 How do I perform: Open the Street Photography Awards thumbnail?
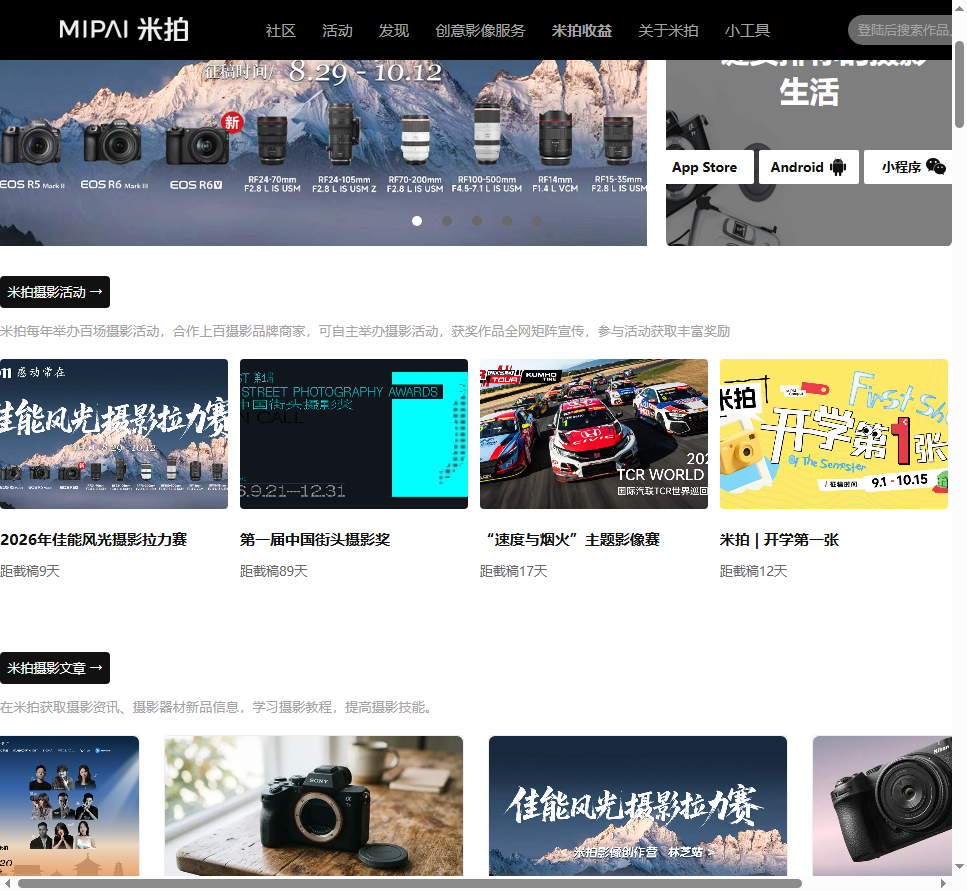point(354,434)
